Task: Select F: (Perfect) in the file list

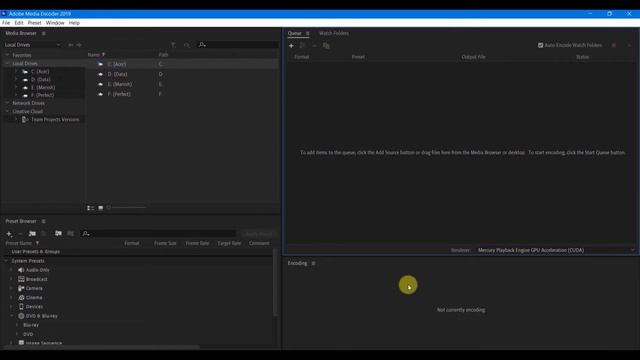Action: coord(119,94)
